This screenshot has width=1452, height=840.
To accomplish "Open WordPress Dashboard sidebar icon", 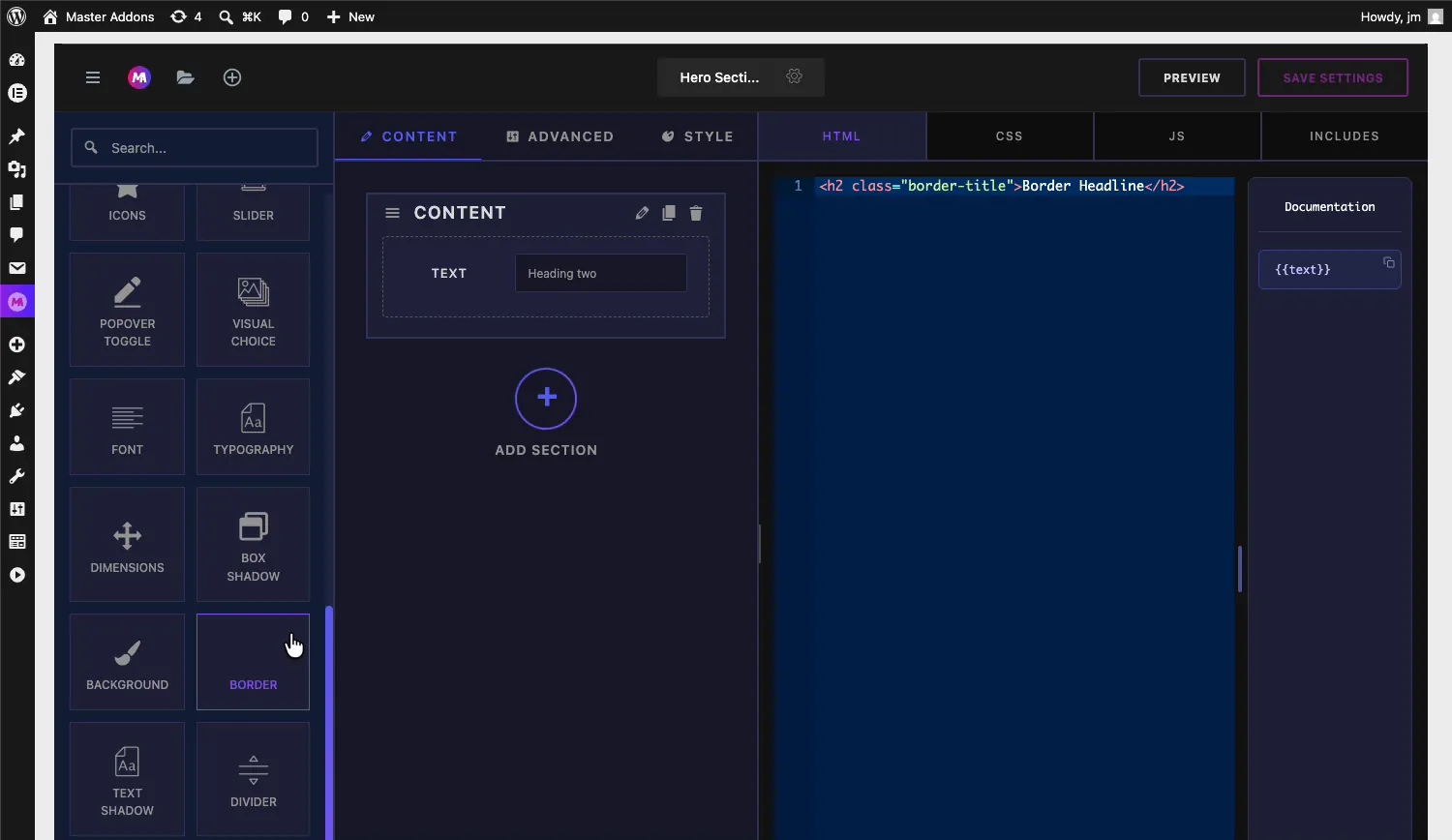I will (x=16, y=60).
